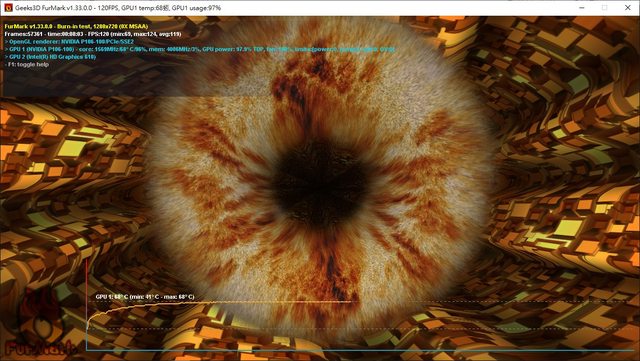This screenshot has width=640, height=361.
Task: Click the red vertical axis of temperature graph
Action: (x=87, y=304)
